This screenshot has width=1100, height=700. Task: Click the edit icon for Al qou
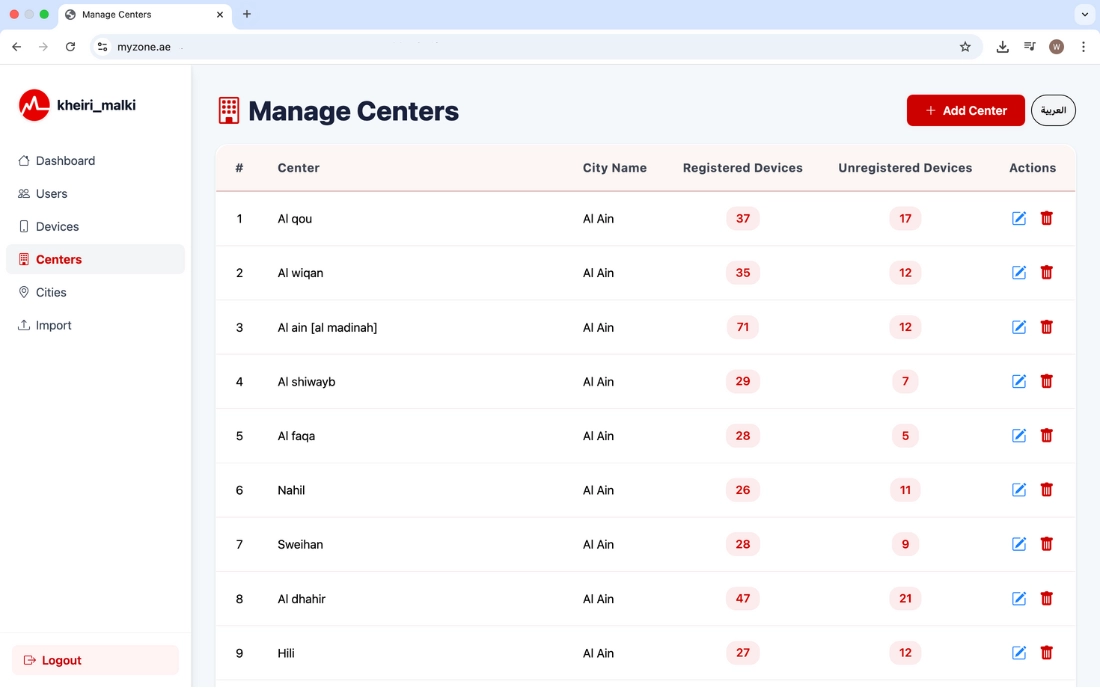1019,219
